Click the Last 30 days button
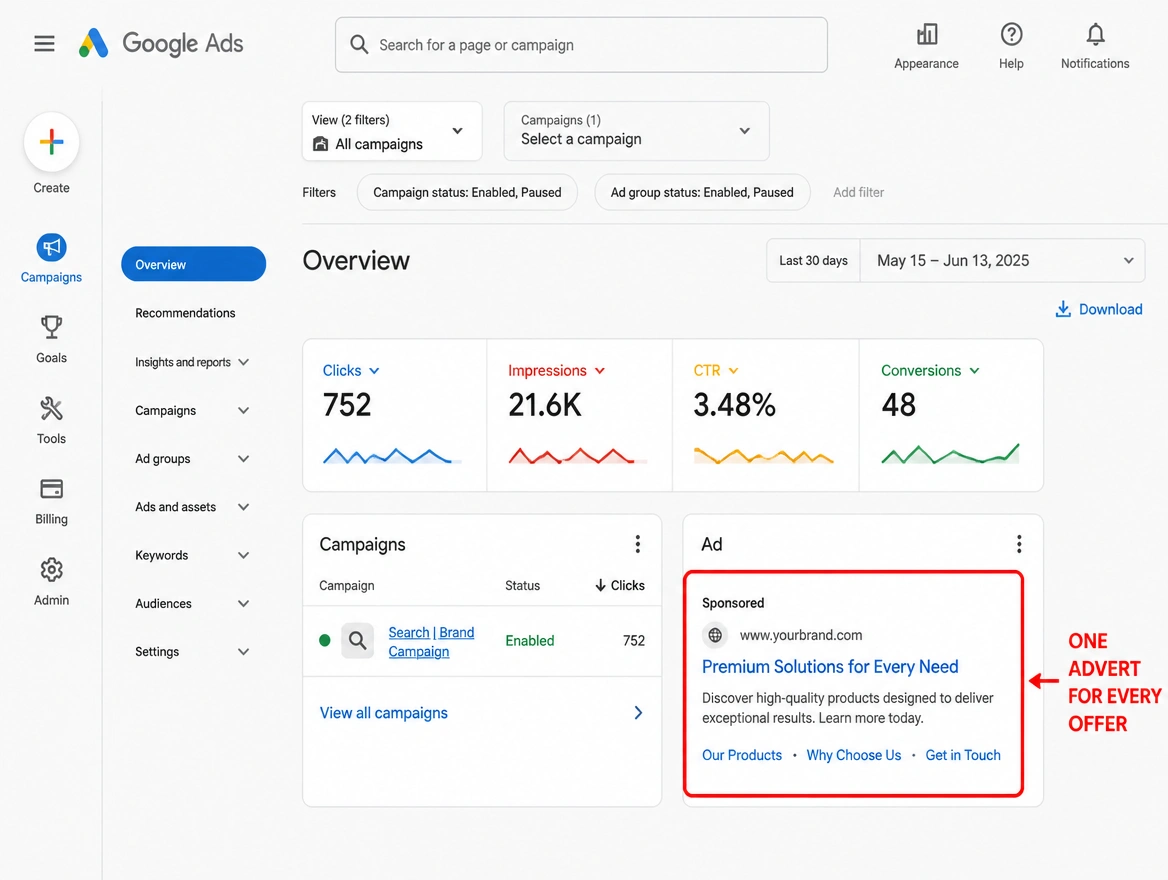Image resolution: width=1168 pixels, height=880 pixels. click(813, 261)
